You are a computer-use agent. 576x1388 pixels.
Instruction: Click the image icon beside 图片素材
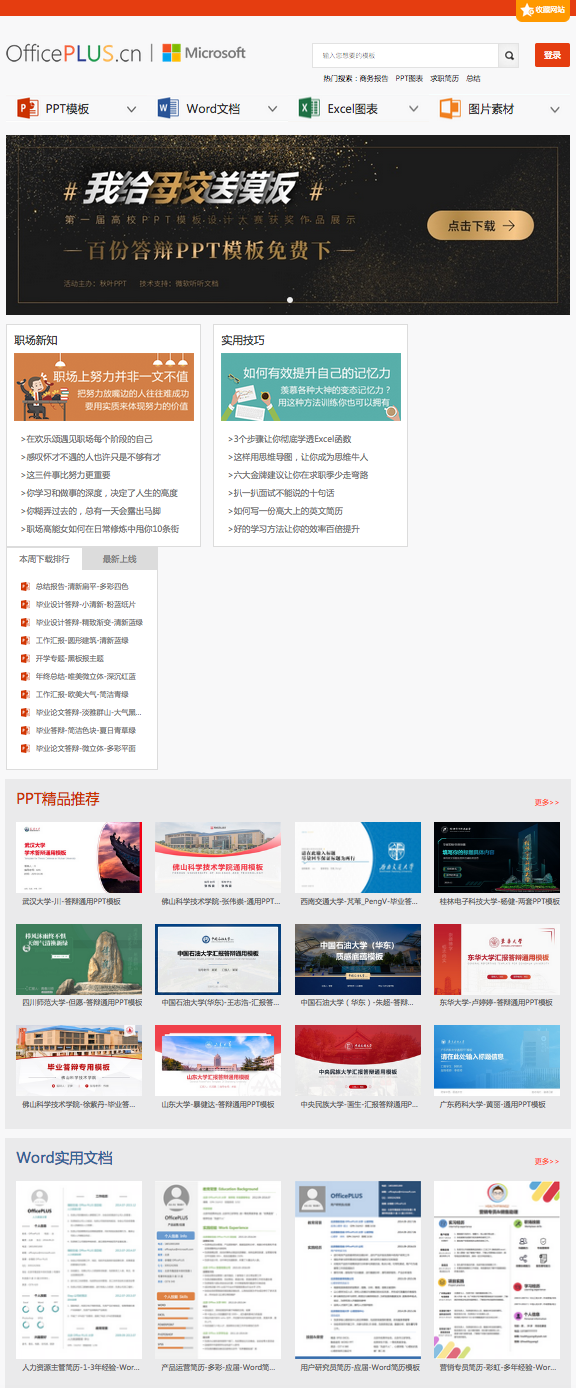tap(450, 108)
